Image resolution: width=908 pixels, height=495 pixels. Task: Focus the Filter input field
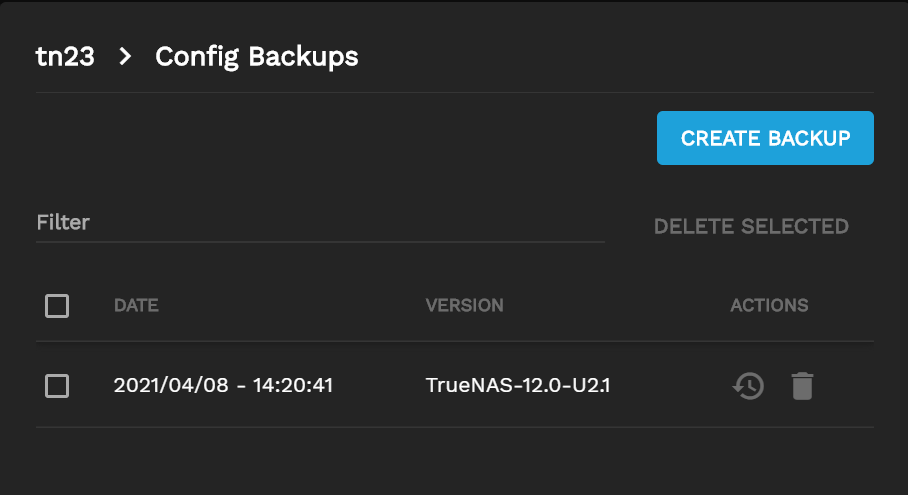(320, 223)
